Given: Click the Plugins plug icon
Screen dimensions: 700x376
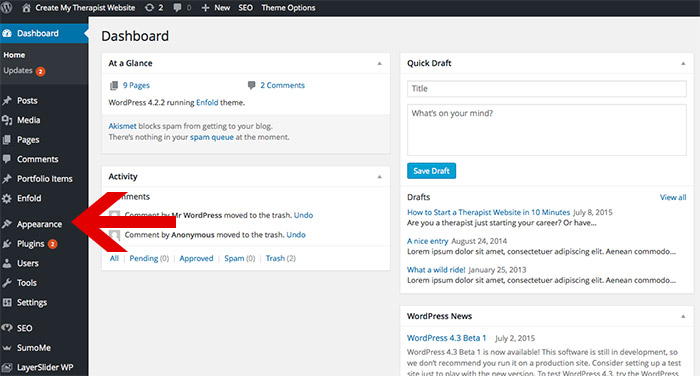Looking at the screenshot, I should point(7,244).
